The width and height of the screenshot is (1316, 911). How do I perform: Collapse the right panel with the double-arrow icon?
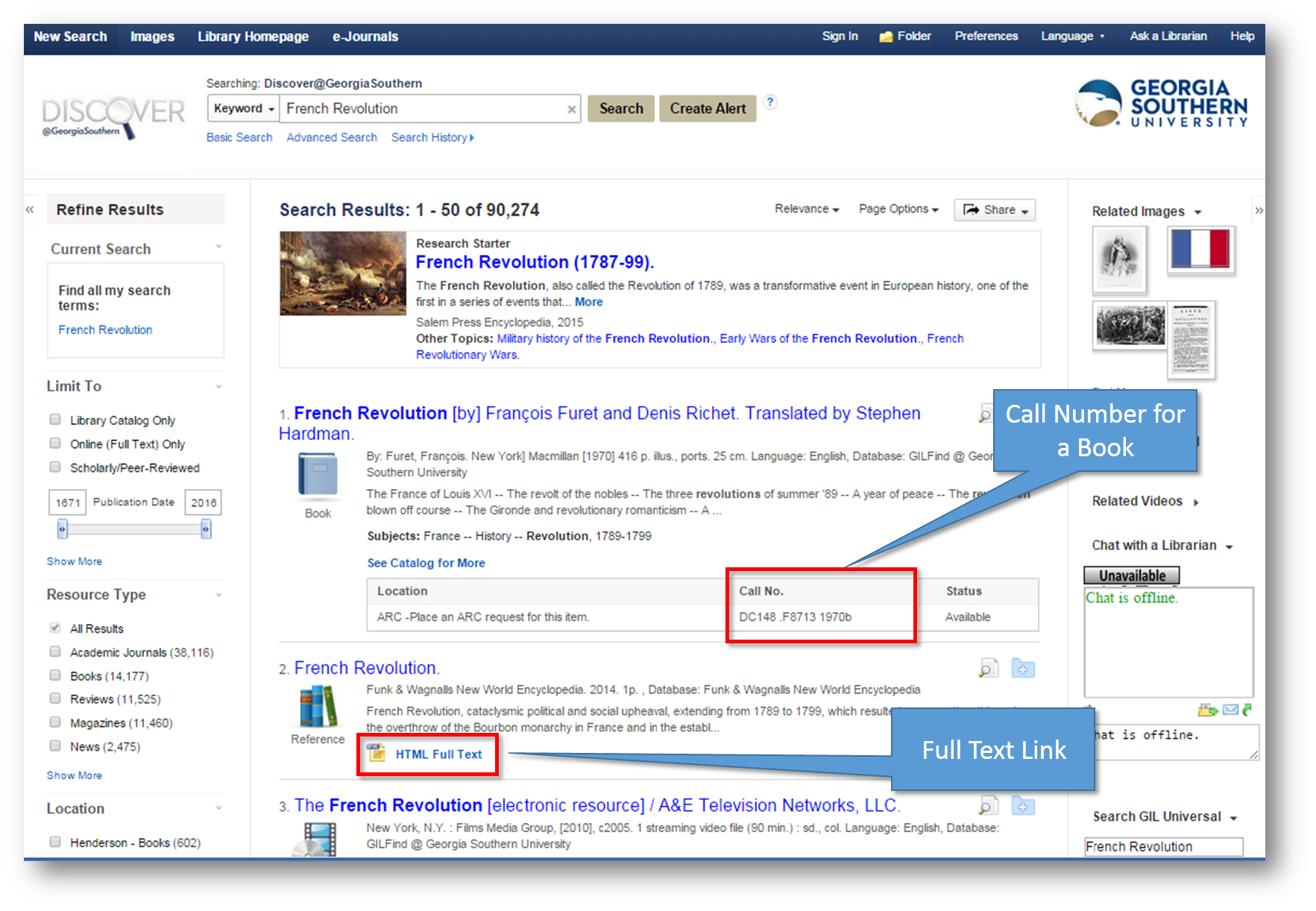coord(1259,211)
